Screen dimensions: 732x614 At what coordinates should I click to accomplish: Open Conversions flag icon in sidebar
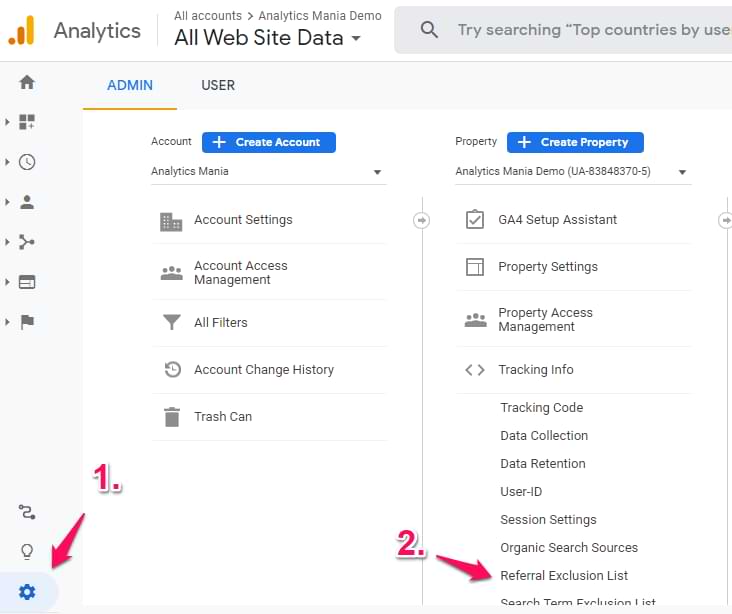(x=27, y=322)
